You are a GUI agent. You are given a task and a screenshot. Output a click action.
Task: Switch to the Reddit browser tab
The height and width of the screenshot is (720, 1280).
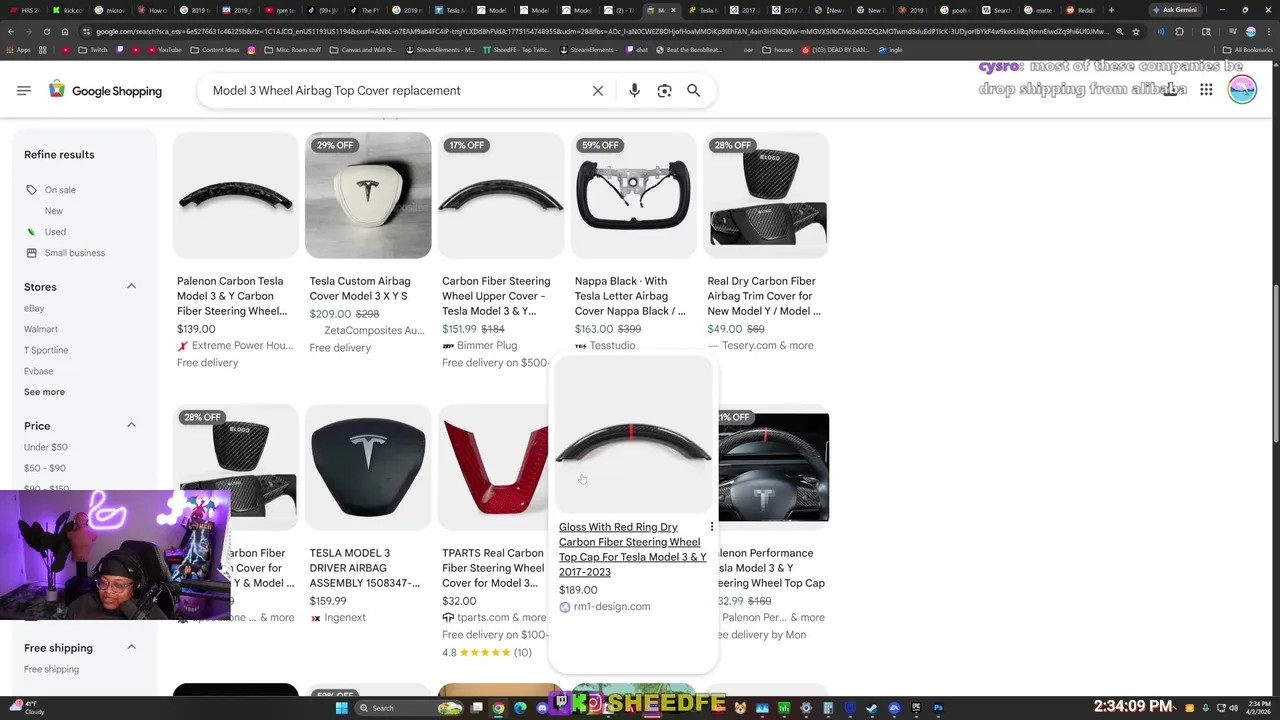(x=1082, y=10)
